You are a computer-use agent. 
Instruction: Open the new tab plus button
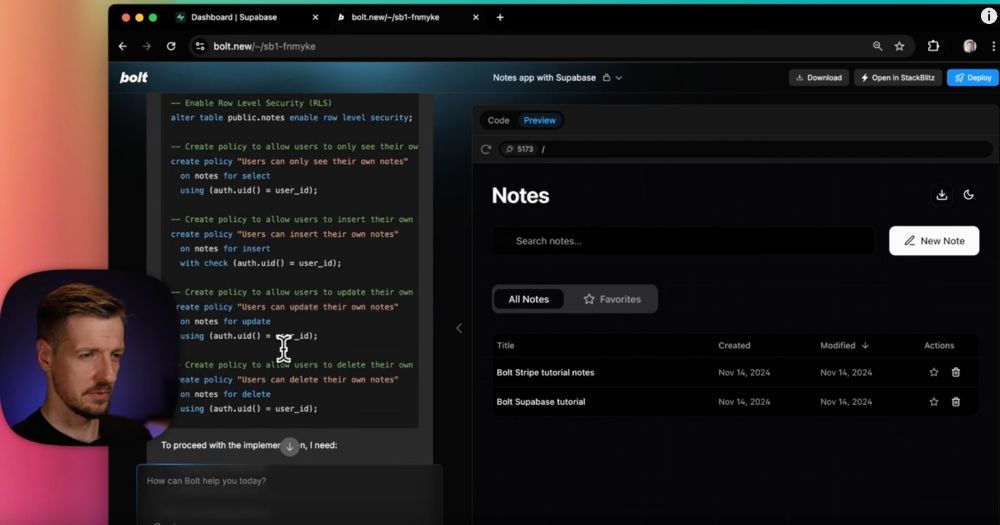point(500,17)
